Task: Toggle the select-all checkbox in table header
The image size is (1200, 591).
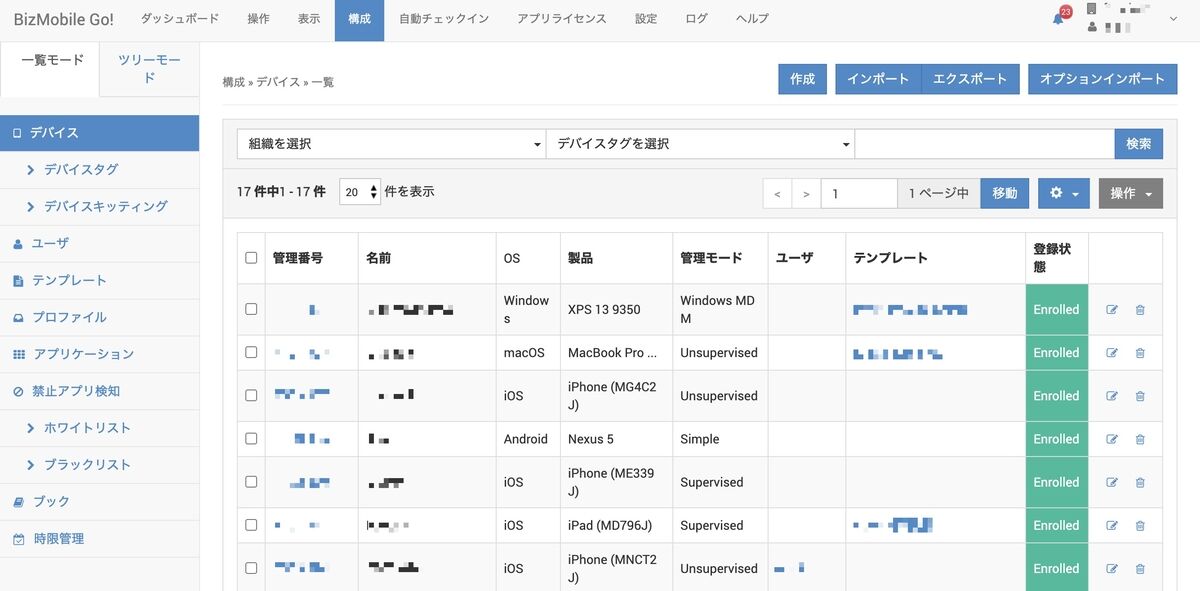Action: (251, 258)
